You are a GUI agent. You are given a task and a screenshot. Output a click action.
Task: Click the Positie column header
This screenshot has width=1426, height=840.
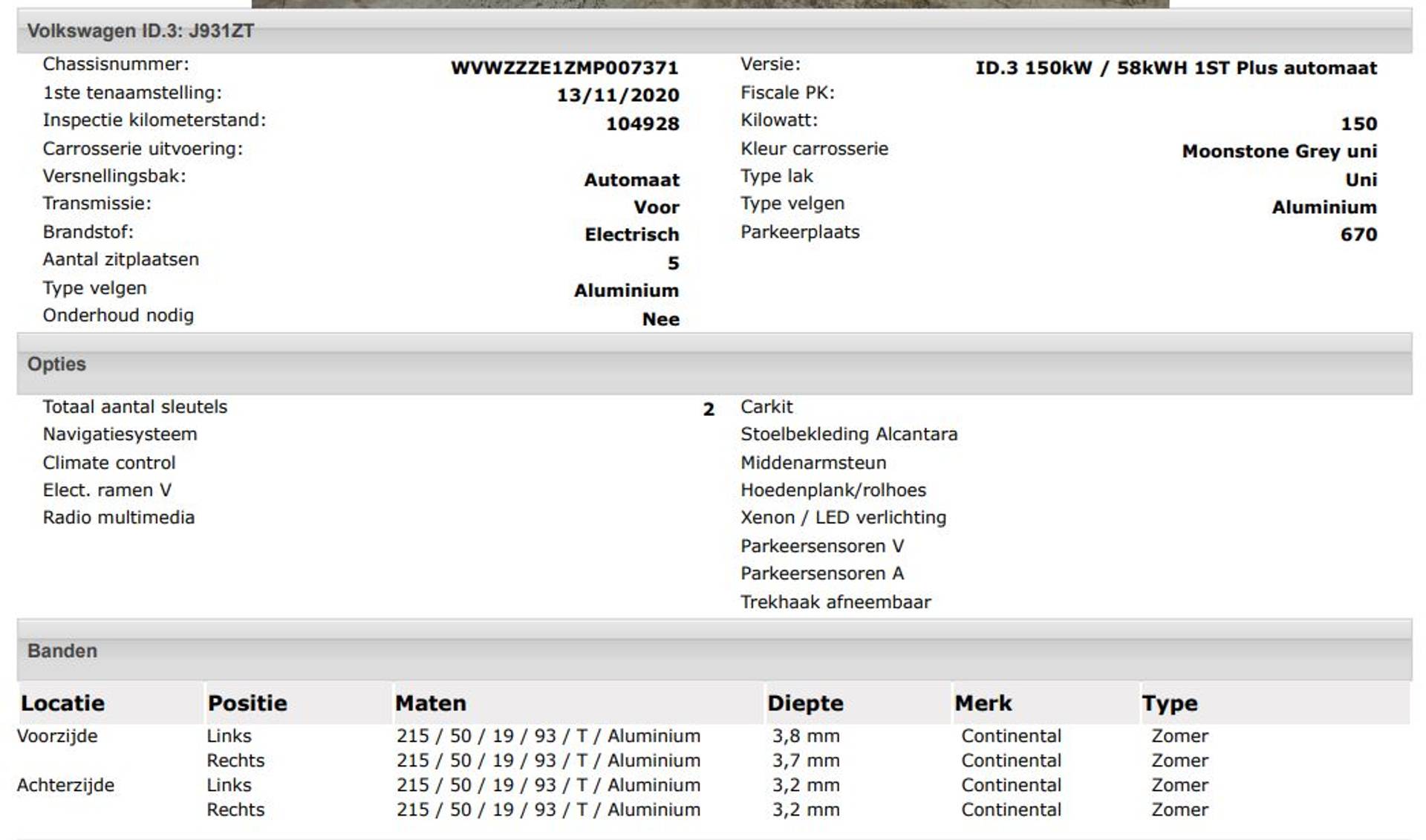tap(247, 703)
